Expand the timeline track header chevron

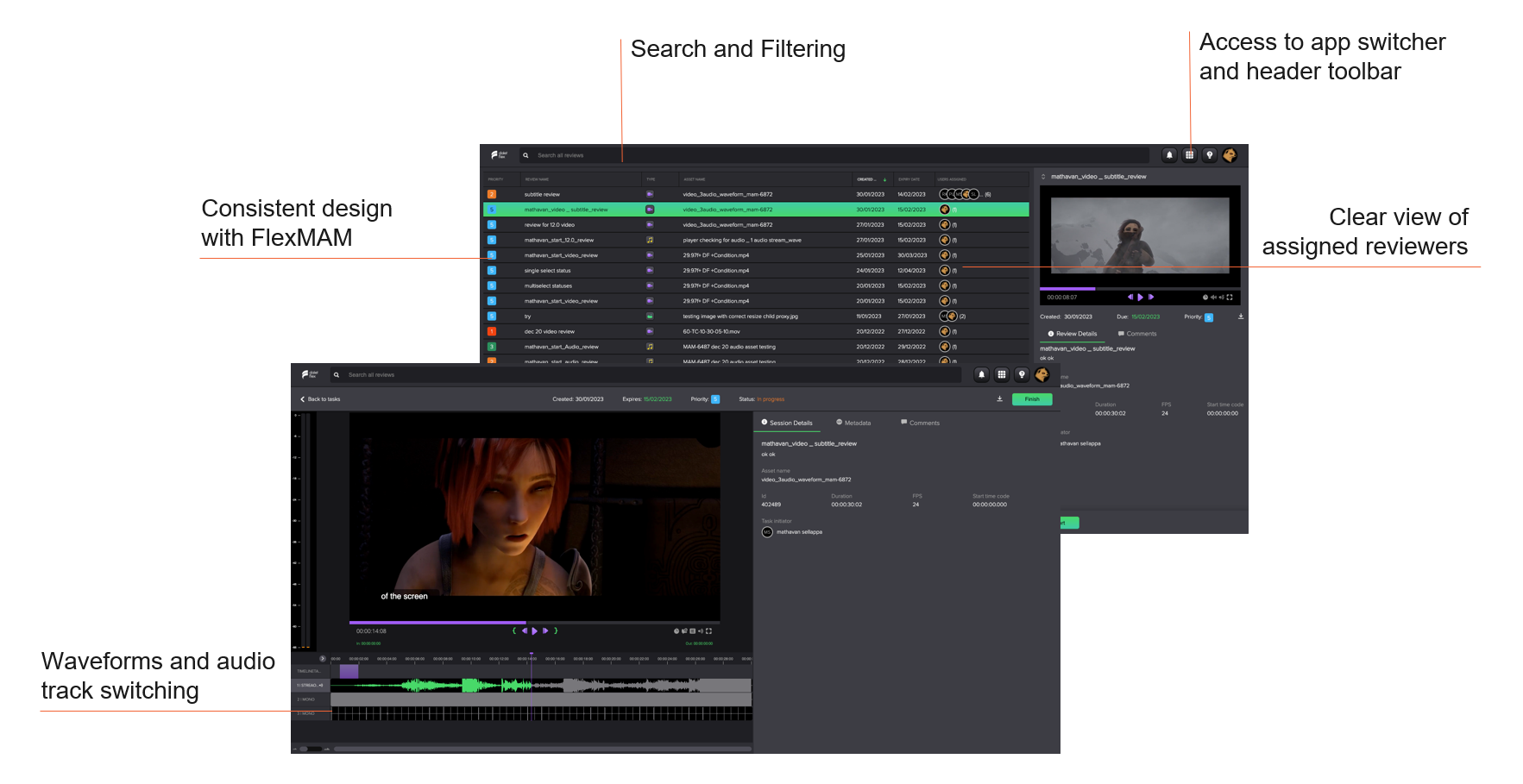pyautogui.click(x=323, y=659)
